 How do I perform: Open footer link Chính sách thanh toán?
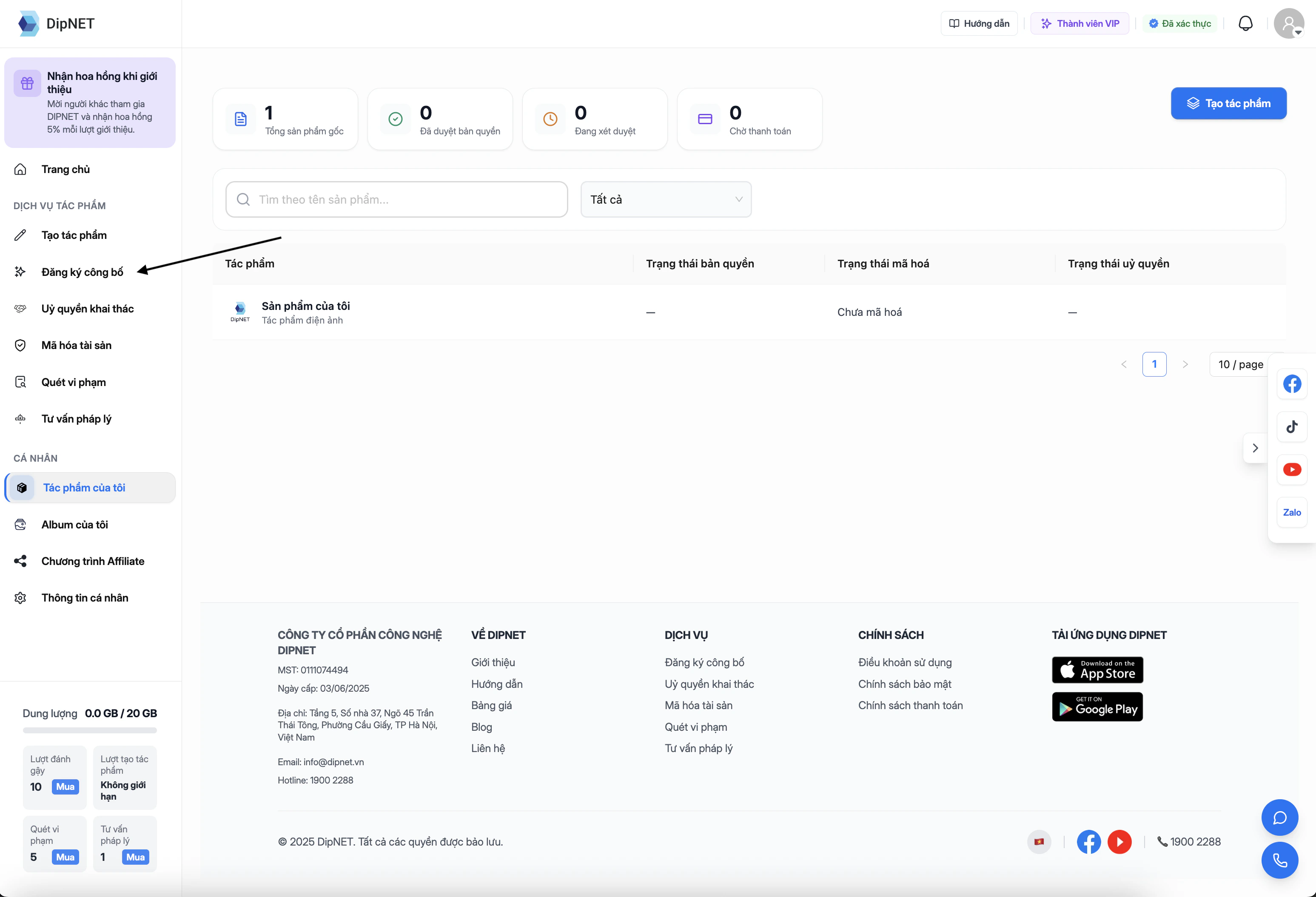(x=911, y=705)
